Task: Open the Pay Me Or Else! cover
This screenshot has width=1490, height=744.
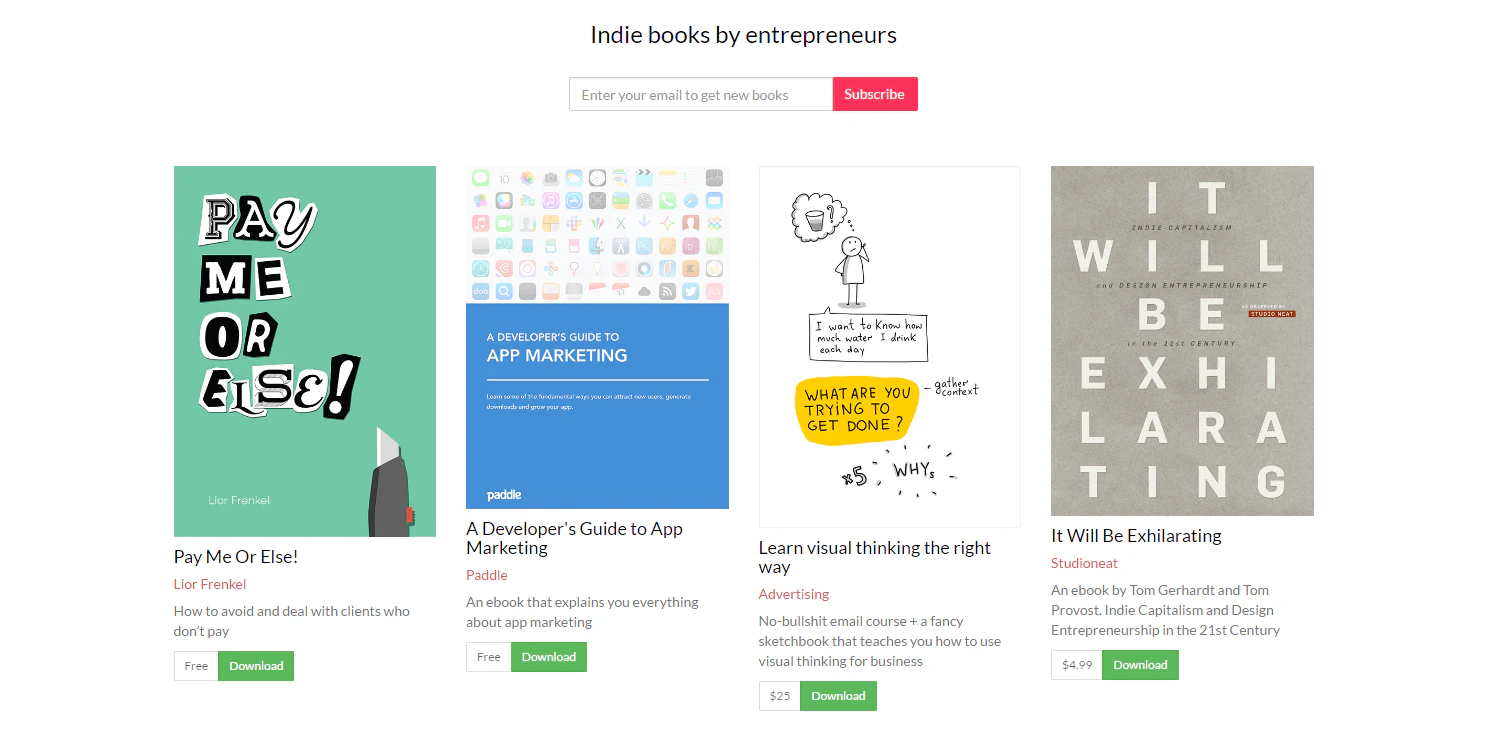Action: pos(305,351)
